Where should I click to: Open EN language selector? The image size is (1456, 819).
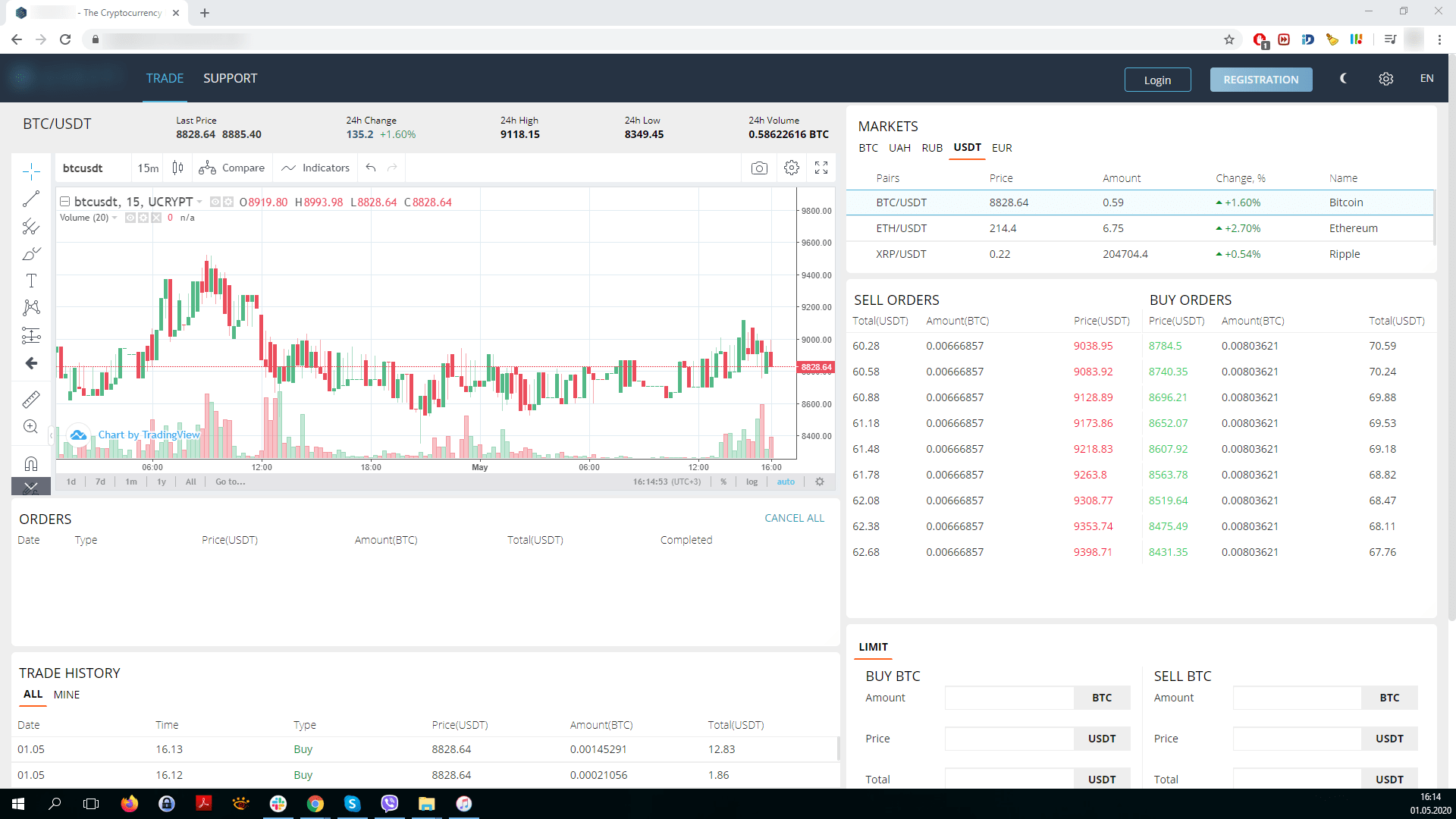1426,79
